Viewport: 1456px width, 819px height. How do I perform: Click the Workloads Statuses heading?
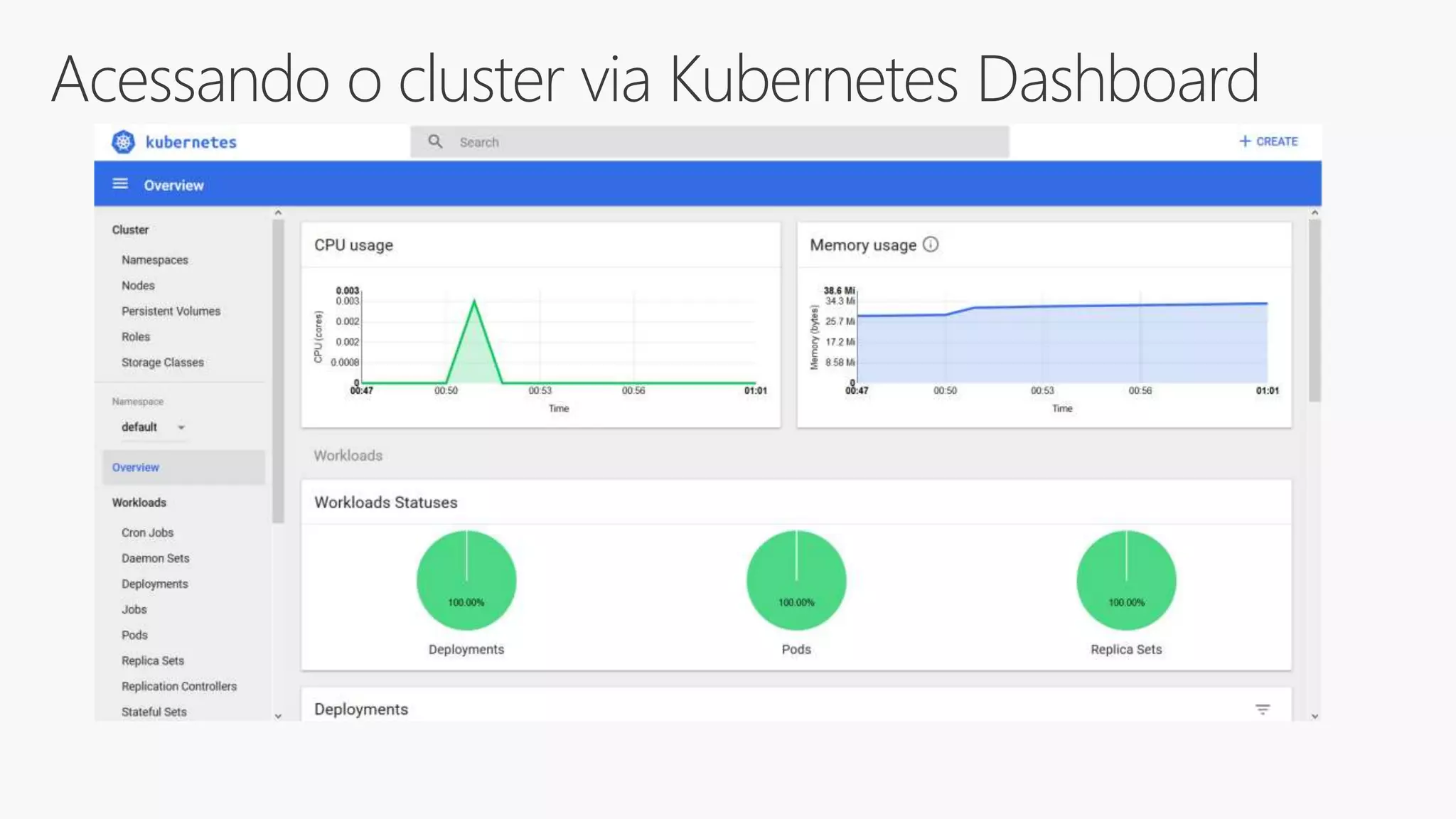coord(386,502)
